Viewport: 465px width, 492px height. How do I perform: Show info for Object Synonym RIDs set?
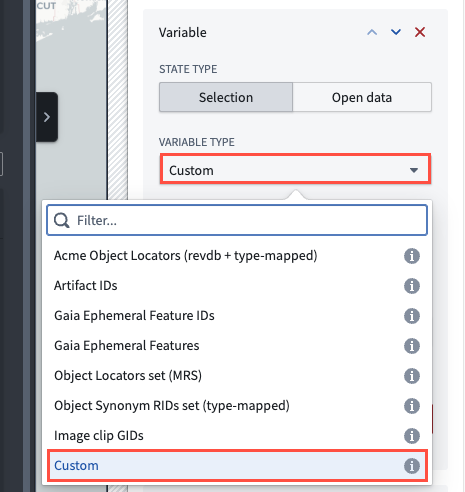(x=412, y=406)
